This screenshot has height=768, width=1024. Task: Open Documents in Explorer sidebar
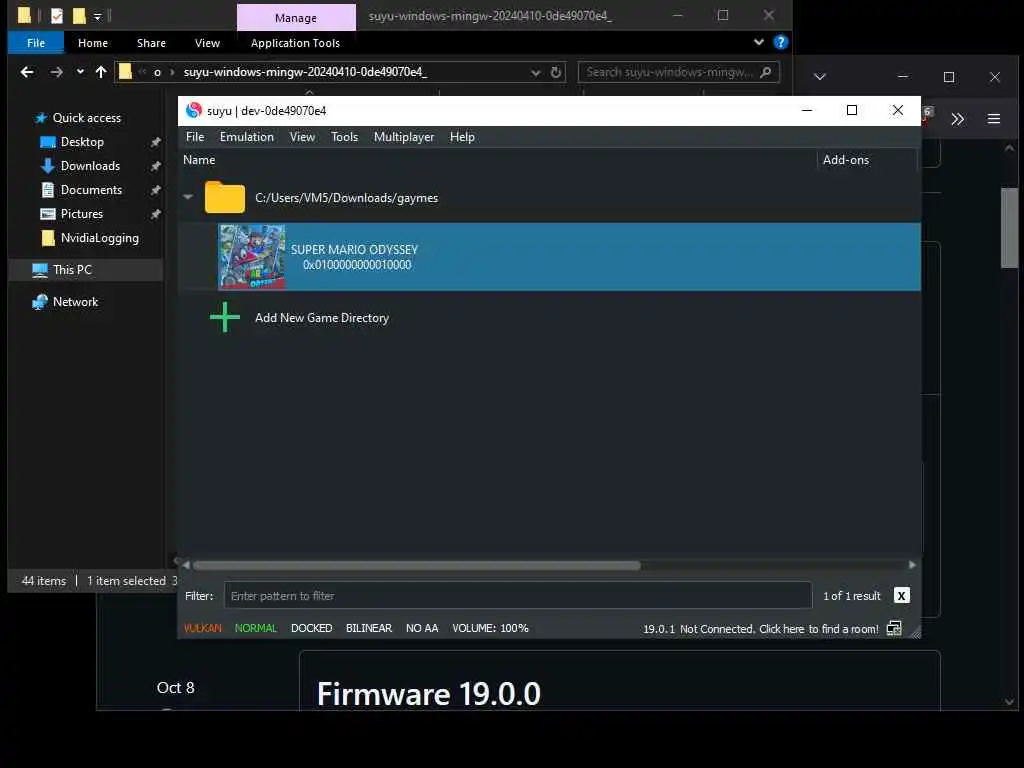tap(91, 190)
